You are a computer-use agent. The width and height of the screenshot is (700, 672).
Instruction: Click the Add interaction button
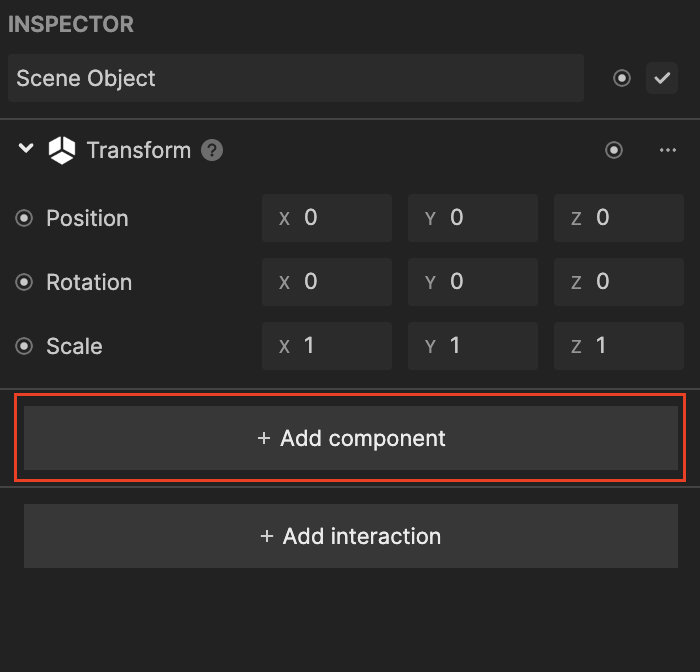tap(351, 536)
